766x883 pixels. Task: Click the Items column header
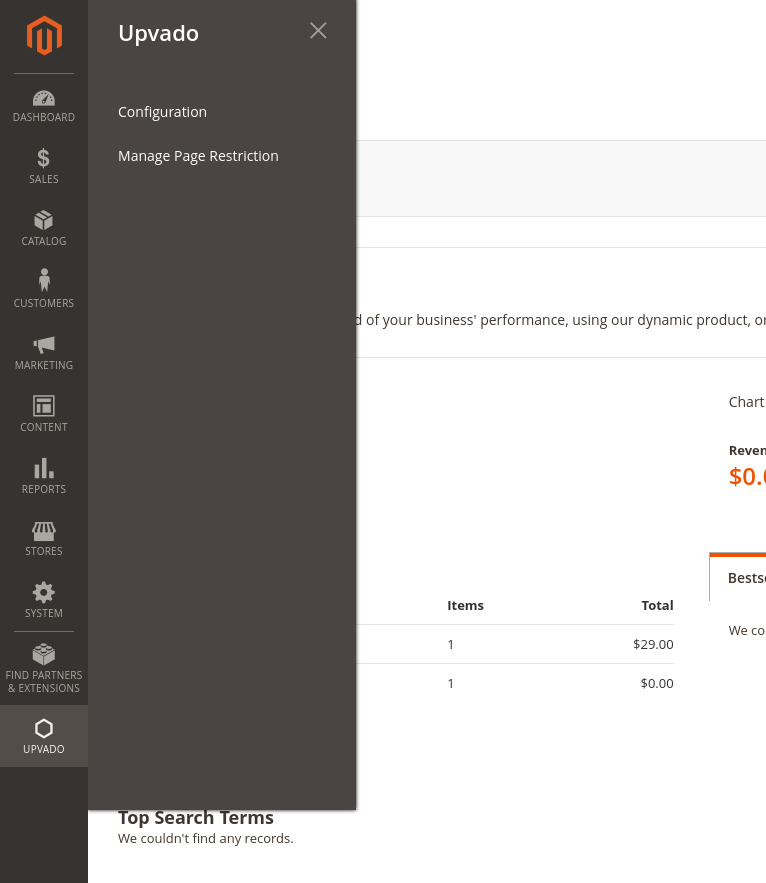(x=465, y=605)
